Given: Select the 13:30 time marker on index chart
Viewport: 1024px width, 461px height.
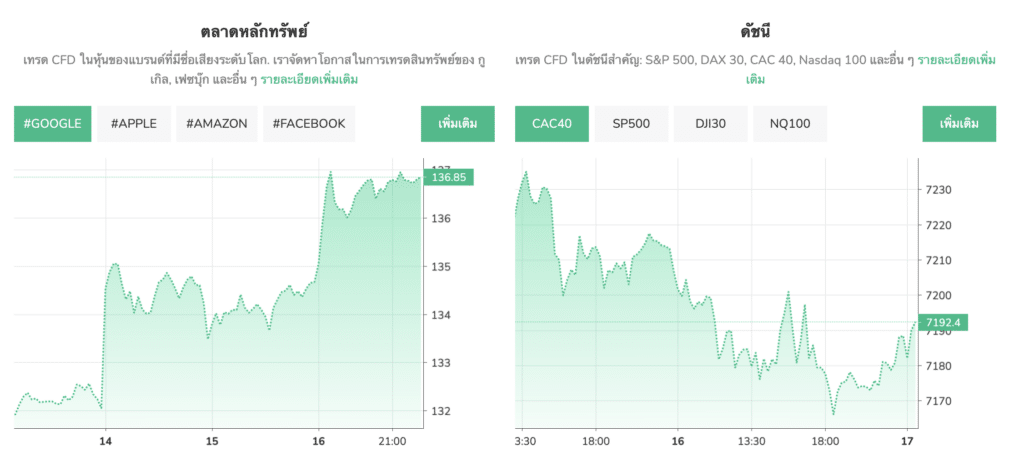Looking at the screenshot, I should [751, 441].
